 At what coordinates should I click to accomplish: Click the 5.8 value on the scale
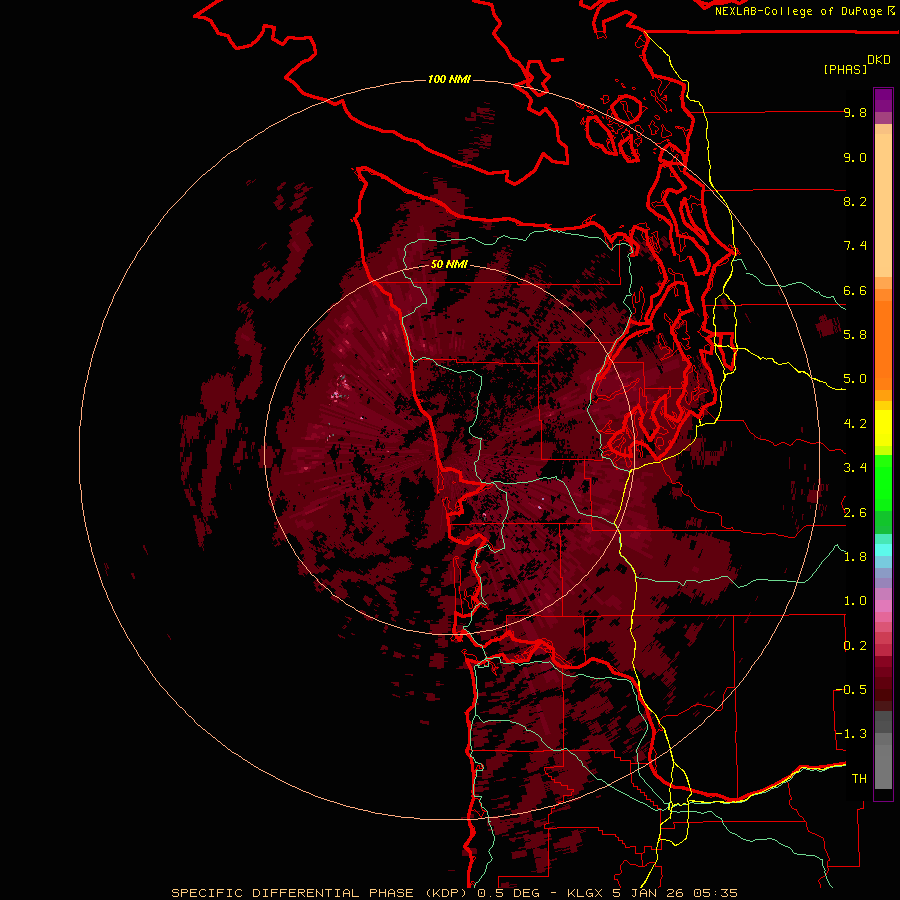coord(855,335)
